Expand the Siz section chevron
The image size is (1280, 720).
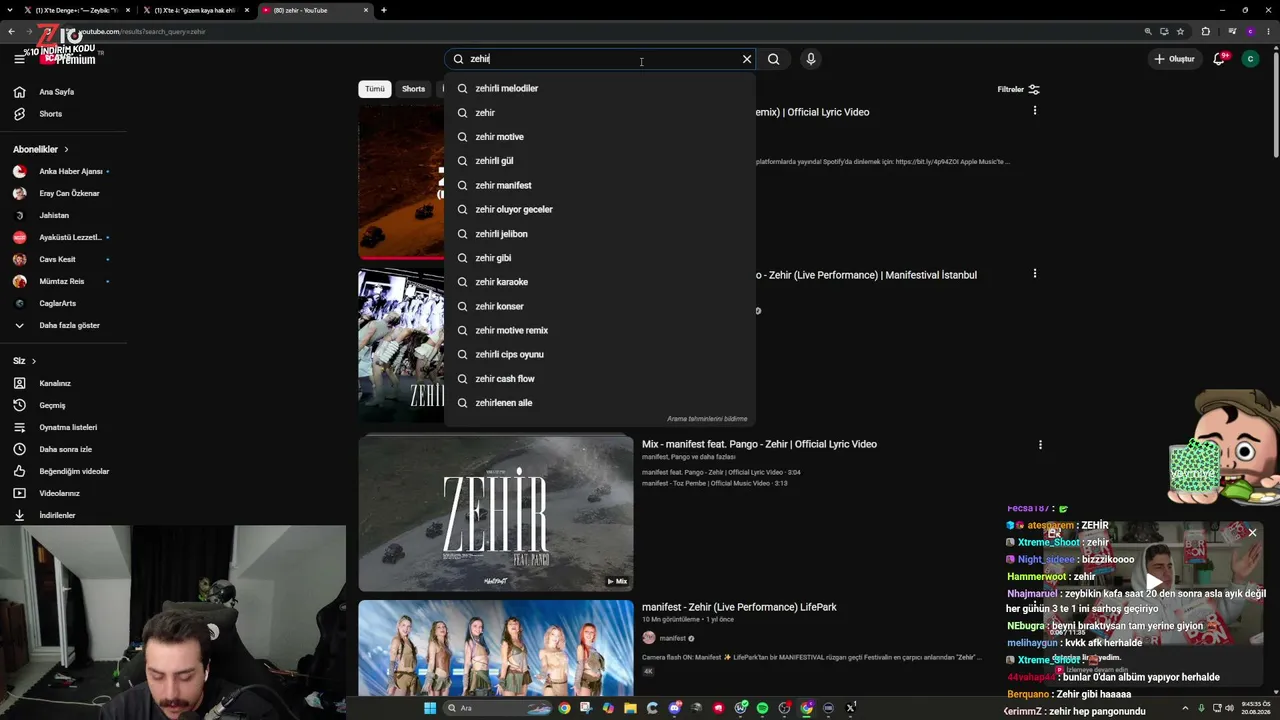pos(33,361)
